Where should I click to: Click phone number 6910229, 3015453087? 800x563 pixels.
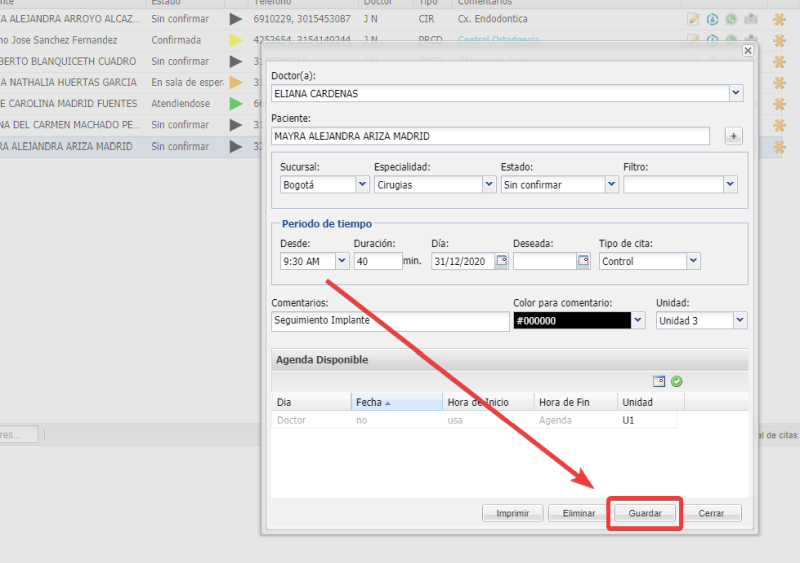[x=302, y=19]
